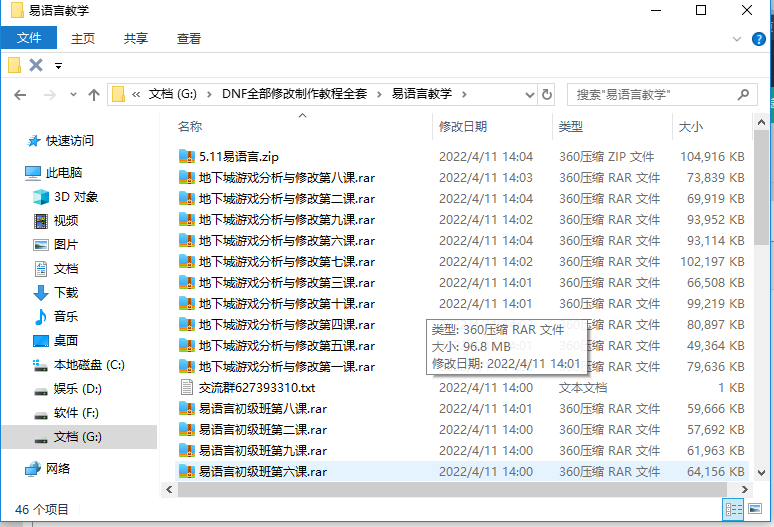Image resolution: width=774 pixels, height=527 pixels.
Task: Click the archive icon of 地下城游戏分析与修改第八课.rar
Action: tap(187, 178)
